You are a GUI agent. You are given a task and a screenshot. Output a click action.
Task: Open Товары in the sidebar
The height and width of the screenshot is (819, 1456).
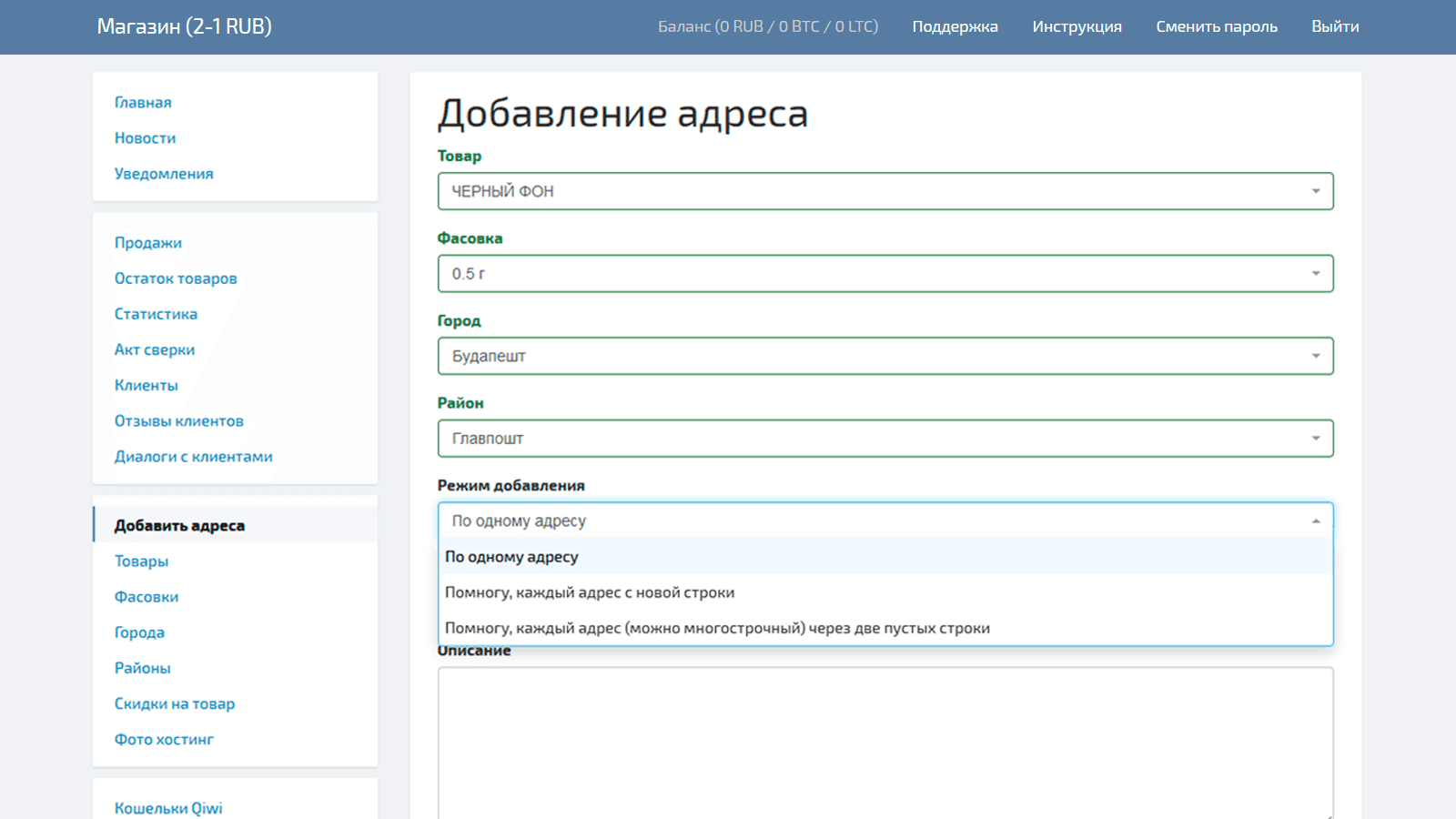click(x=141, y=561)
